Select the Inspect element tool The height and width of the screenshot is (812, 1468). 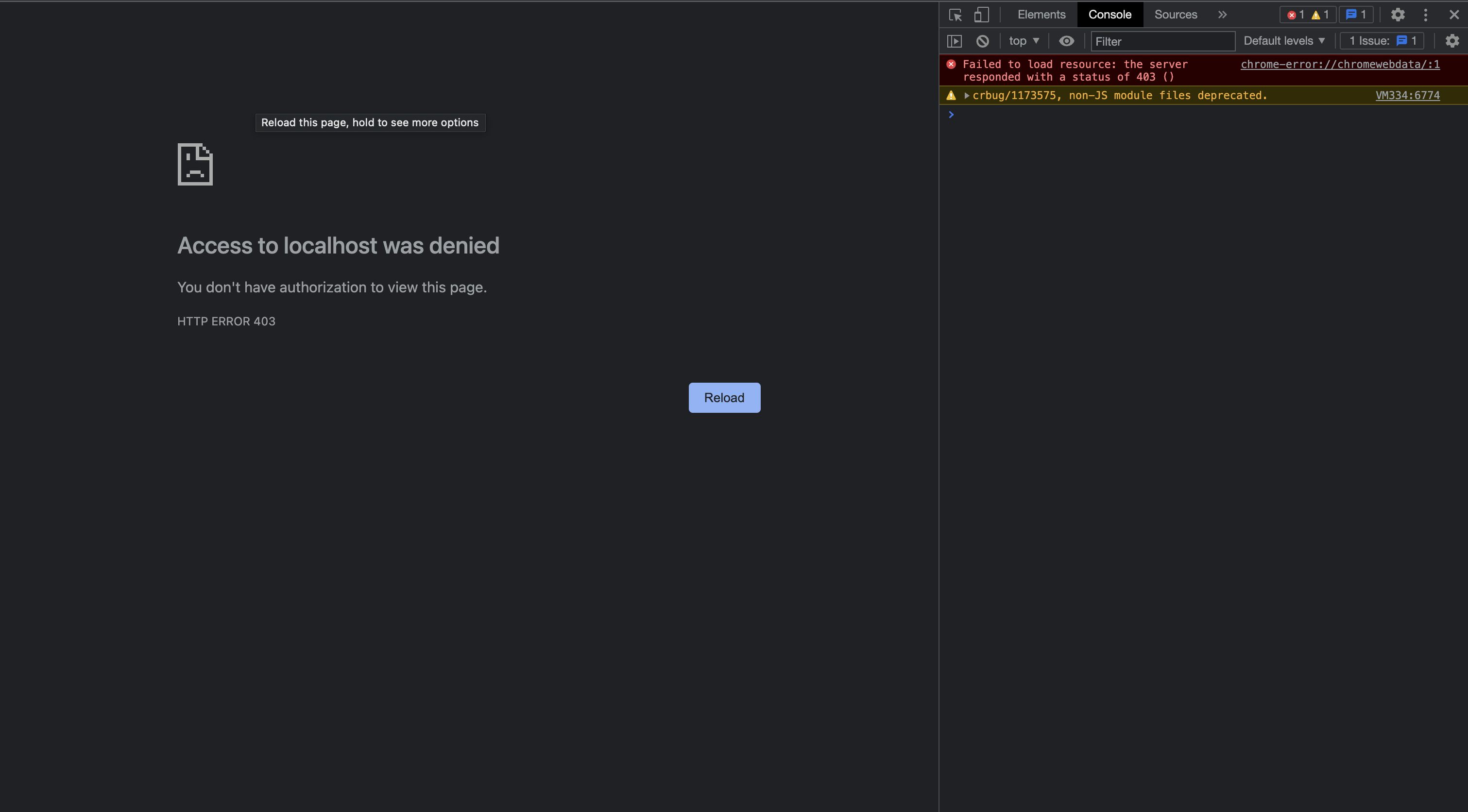pos(954,15)
